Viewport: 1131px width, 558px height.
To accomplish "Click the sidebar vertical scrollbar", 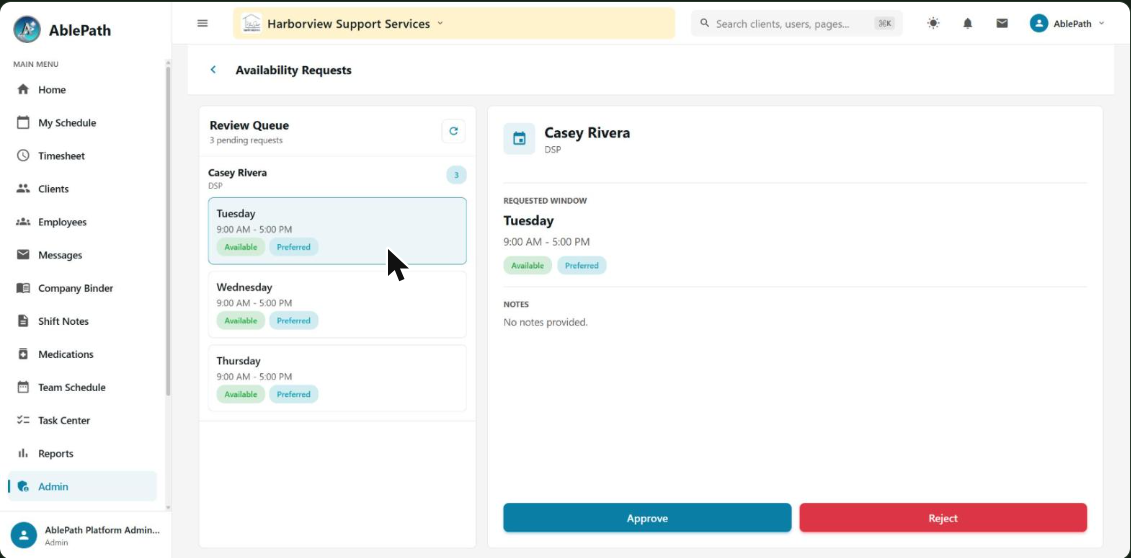I will 168,231.
